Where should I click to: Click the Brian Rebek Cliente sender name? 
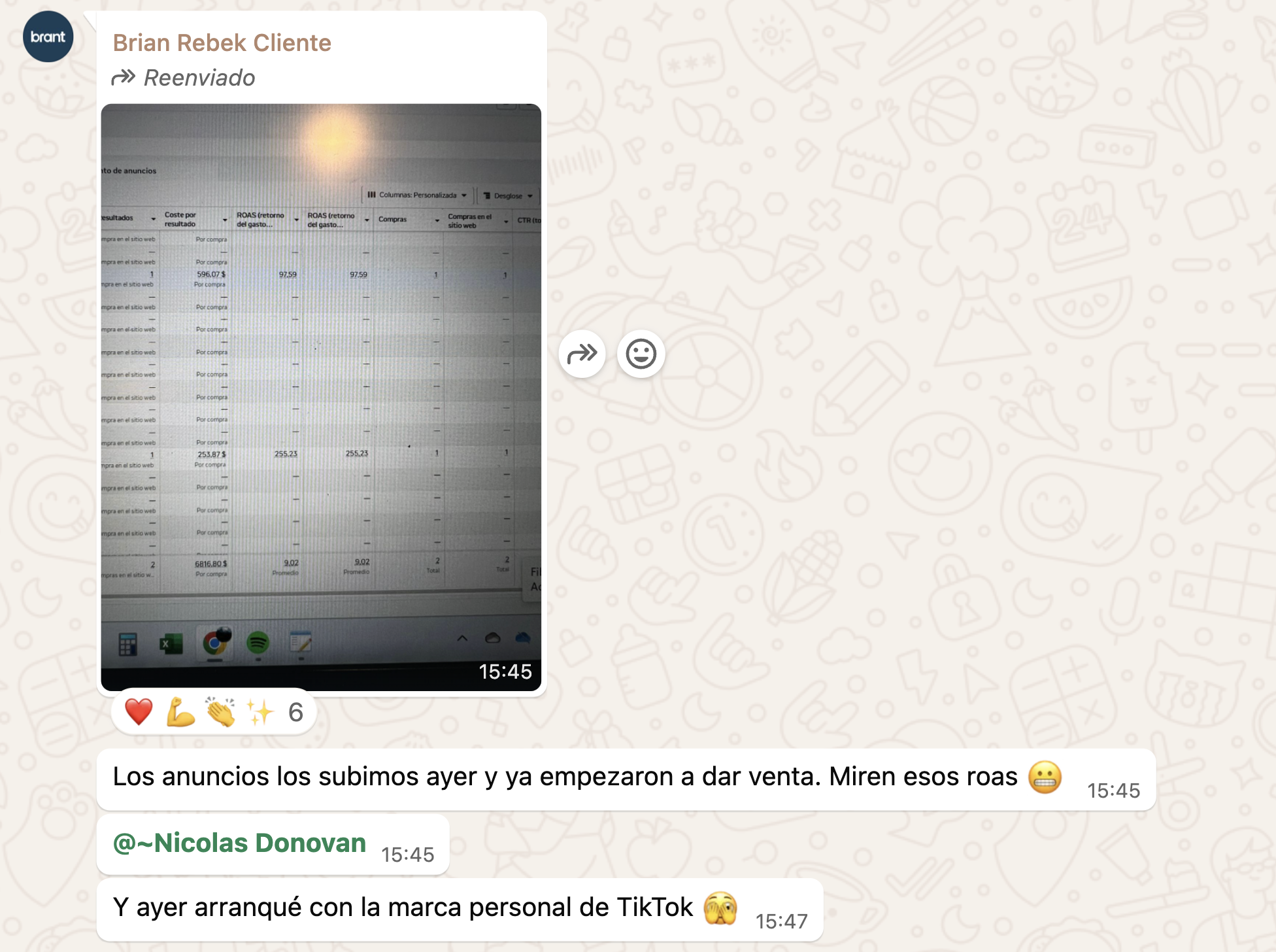pyautogui.click(x=222, y=42)
